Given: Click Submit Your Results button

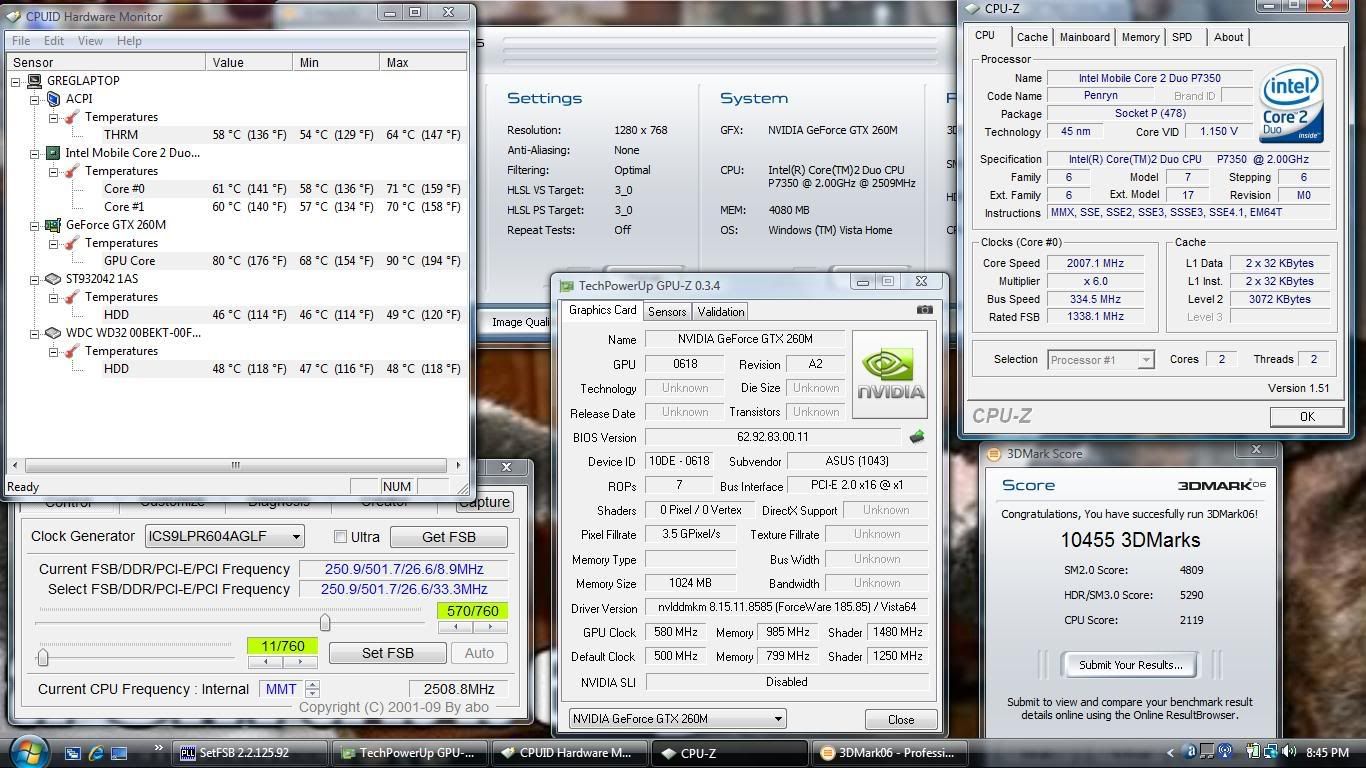Looking at the screenshot, I should (1130, 665).
